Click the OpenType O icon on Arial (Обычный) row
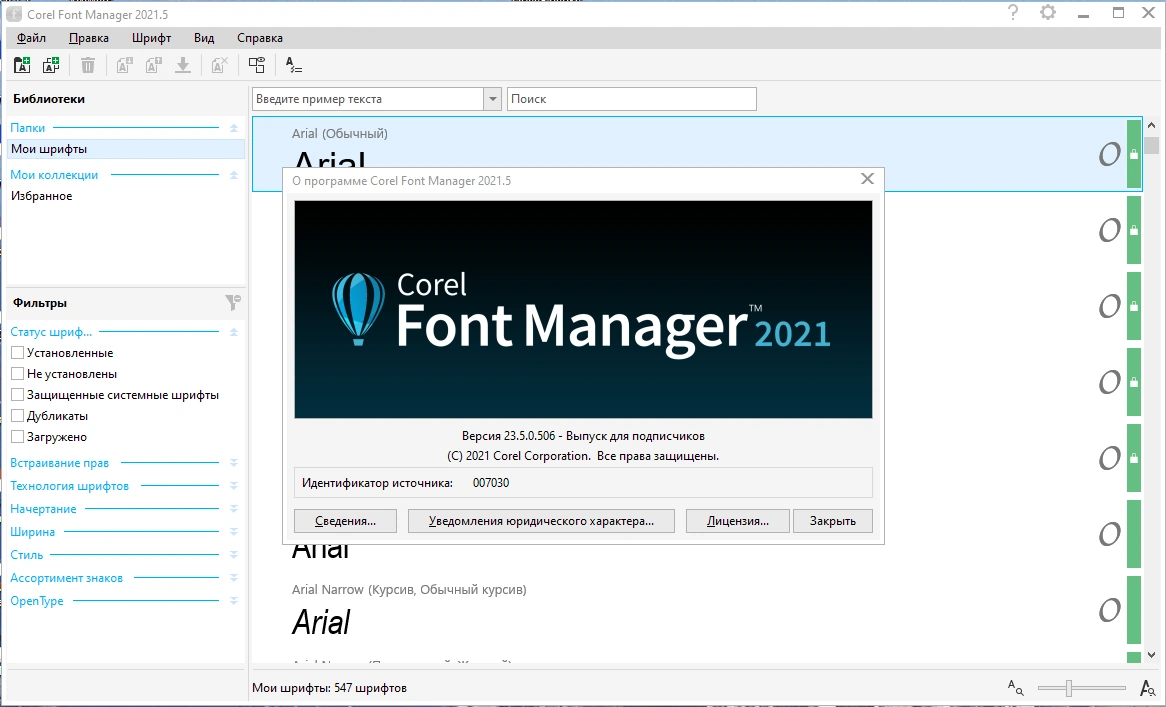Image resolution: width=1166 pixels, height=707 pixels. click(1109, 154)
